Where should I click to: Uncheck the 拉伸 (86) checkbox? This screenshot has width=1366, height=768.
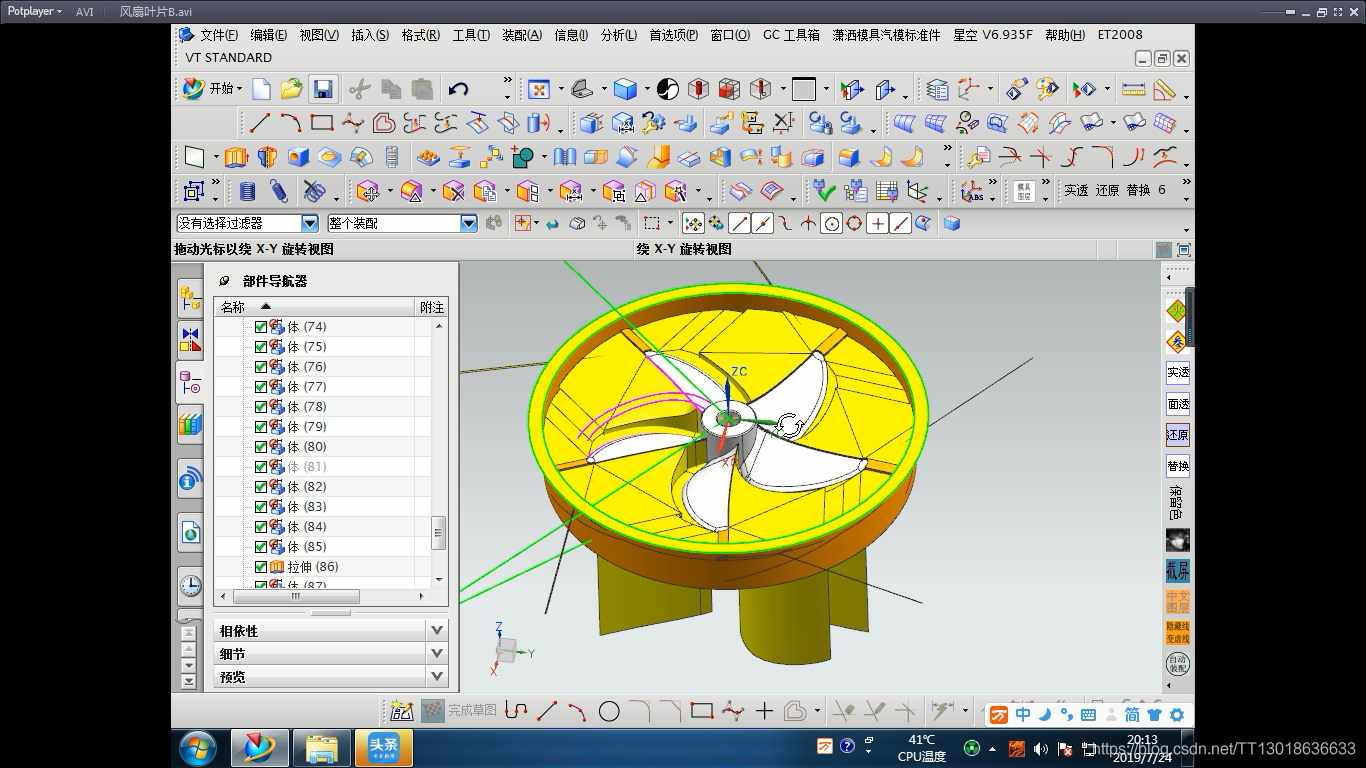pos(261,567)
